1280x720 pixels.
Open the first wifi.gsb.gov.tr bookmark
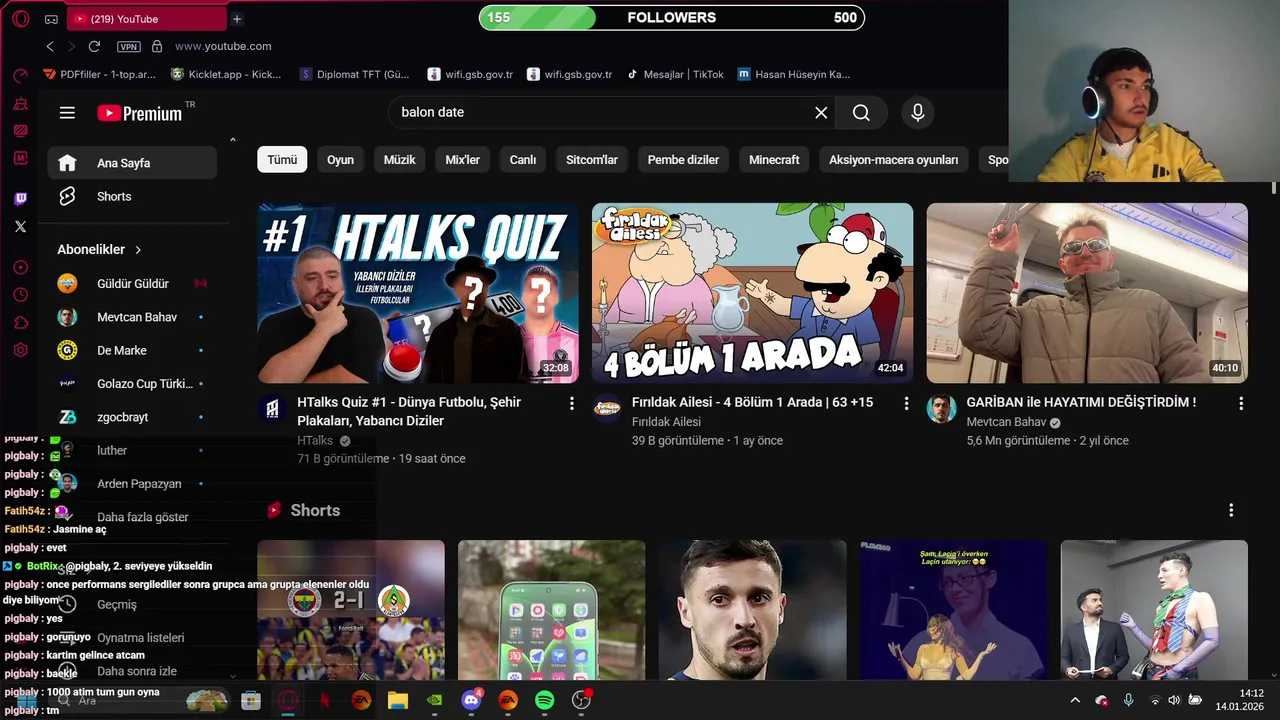470,74
